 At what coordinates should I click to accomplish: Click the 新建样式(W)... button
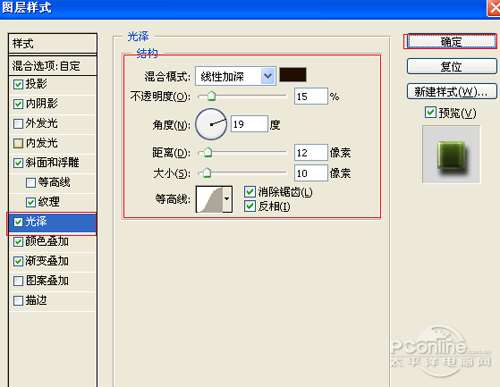pyautogui.click(x=452, y=91)
